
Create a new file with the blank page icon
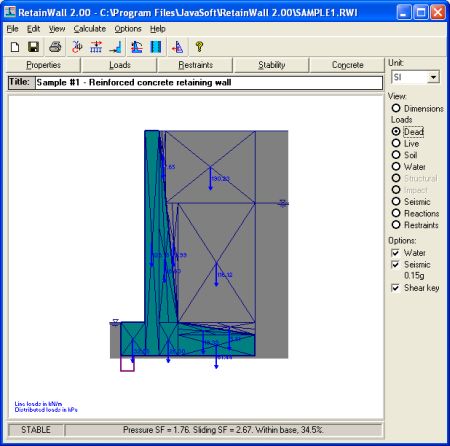click(x=15, y=47)
